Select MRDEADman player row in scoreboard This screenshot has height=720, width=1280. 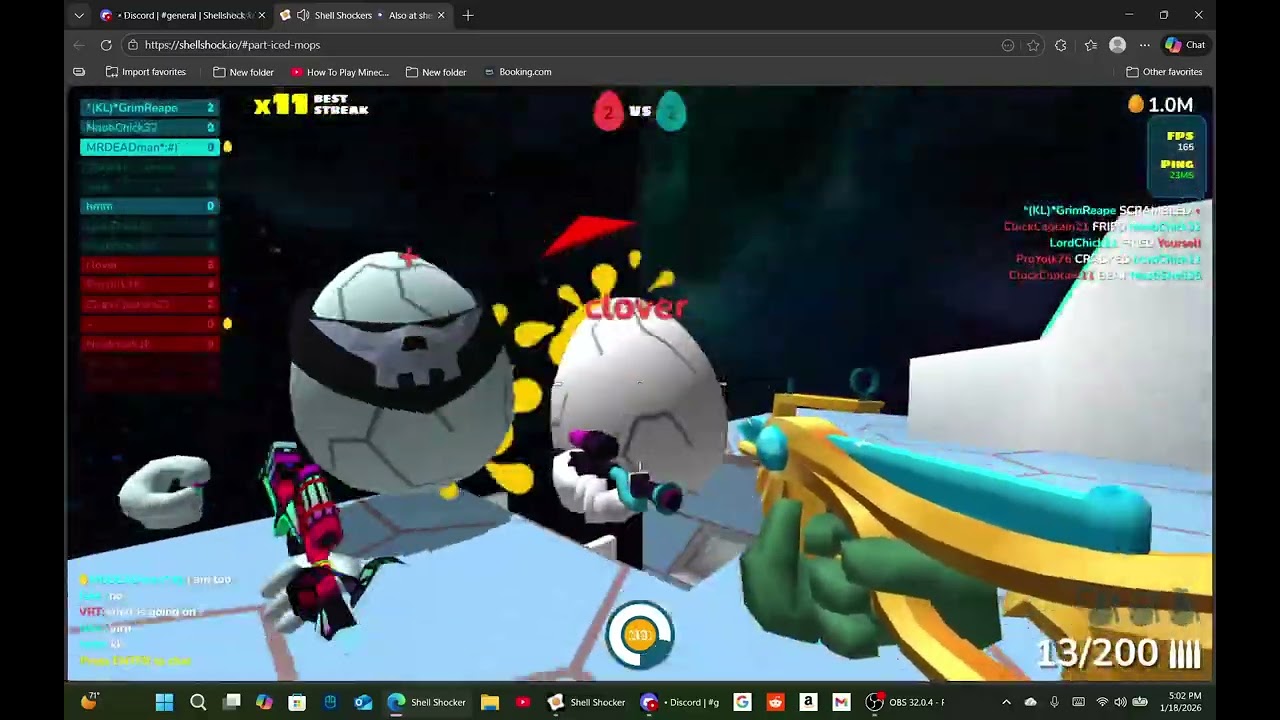click(149, 147)
